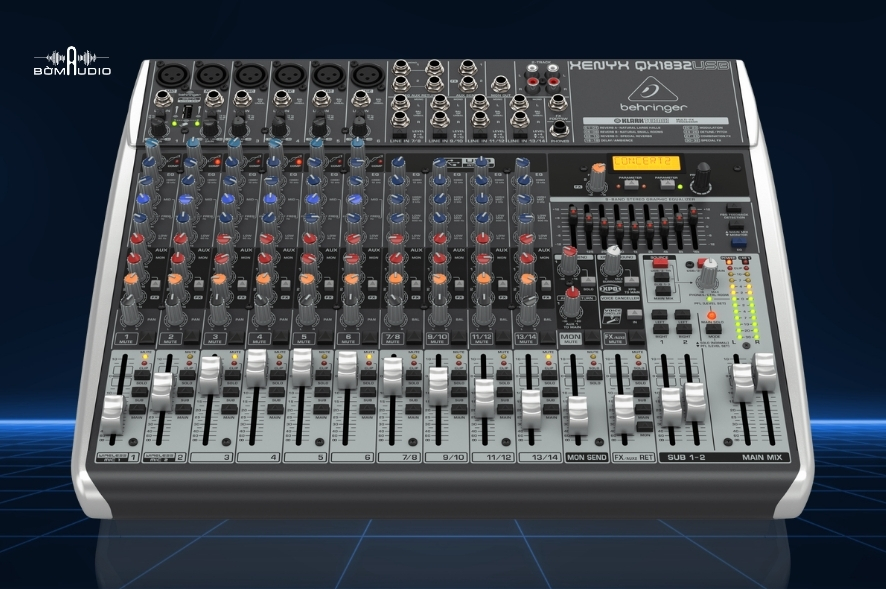Toggle the Solo/PFL MODE button
The height and width of the screenshot is (589, 886).
pos(714,329)
